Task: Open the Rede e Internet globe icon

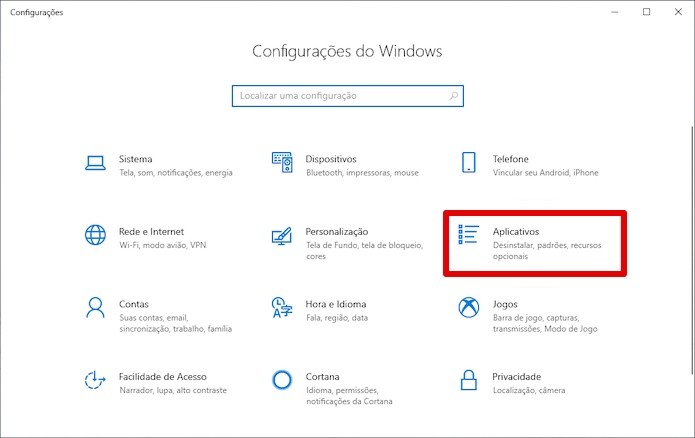Action: click(x=95, y=235)
